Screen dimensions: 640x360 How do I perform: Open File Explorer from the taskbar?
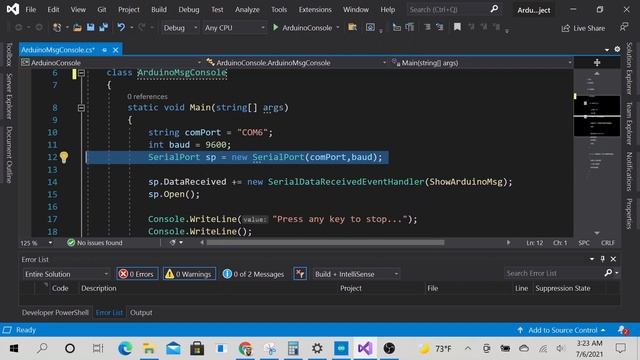149,348
